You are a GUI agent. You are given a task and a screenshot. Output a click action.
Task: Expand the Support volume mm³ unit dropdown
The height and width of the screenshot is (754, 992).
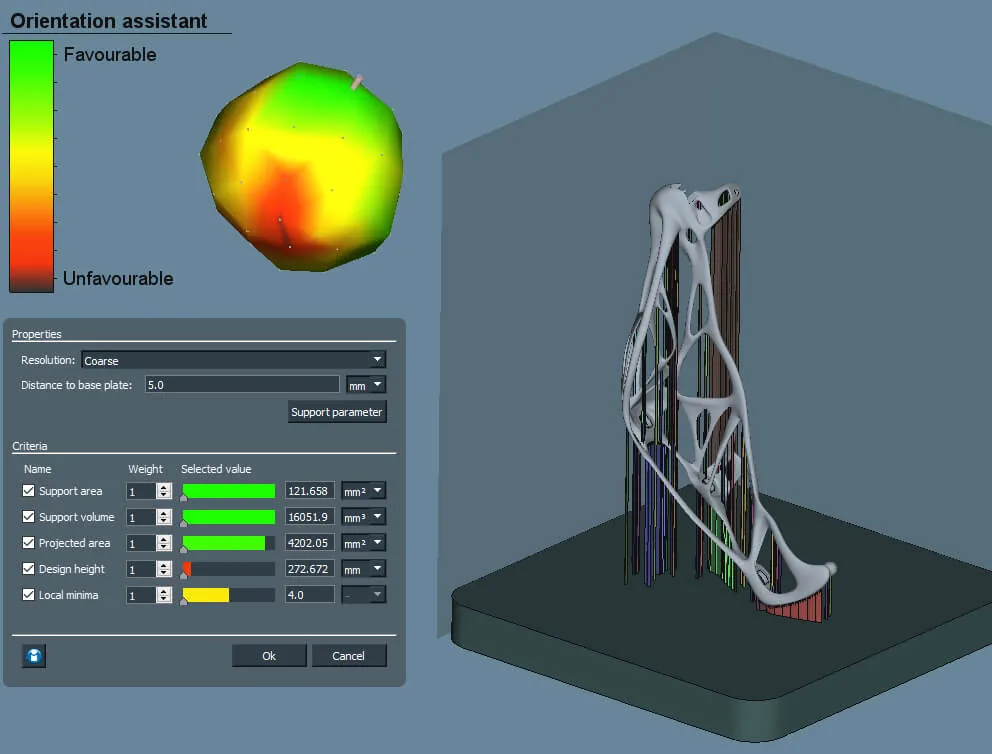coord(365,517)
